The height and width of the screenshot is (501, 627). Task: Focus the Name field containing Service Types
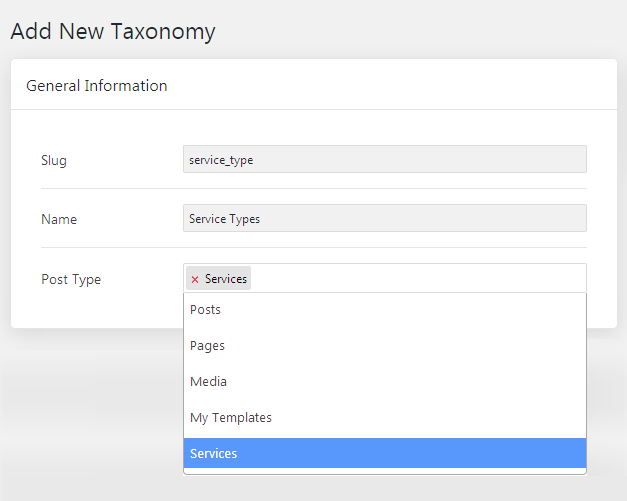coord(385,218)
